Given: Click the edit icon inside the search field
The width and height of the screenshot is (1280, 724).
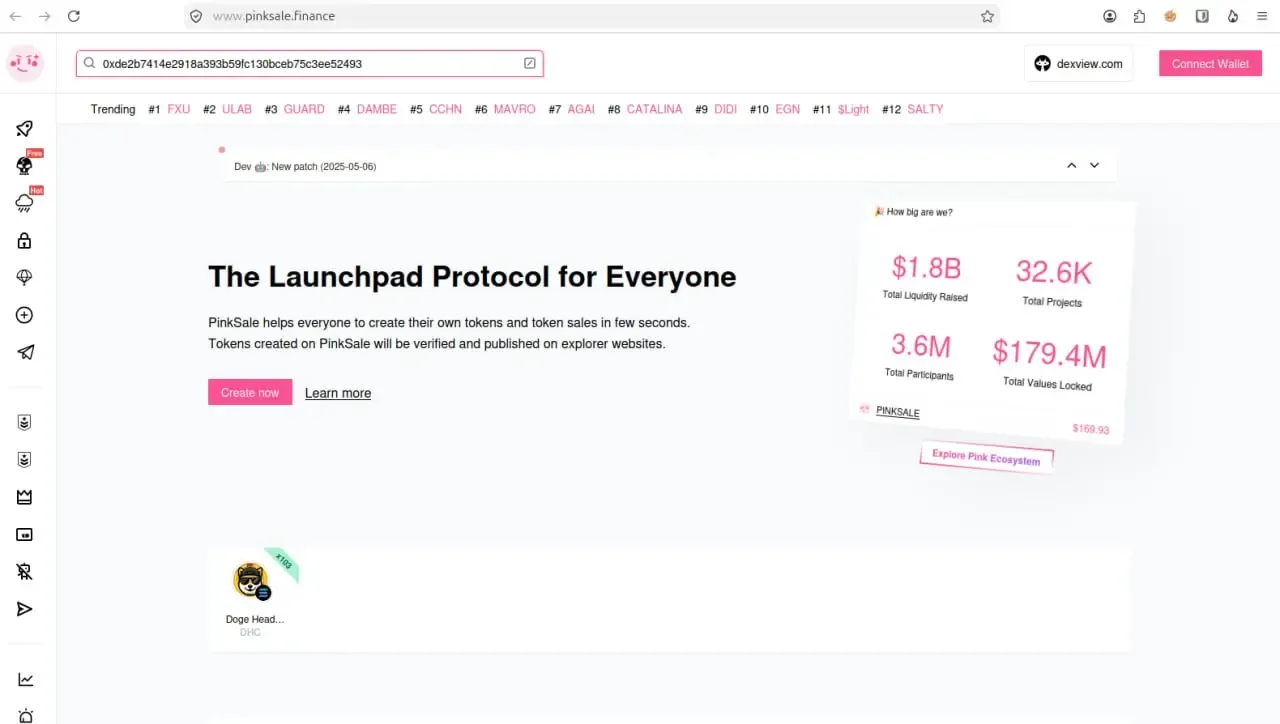Looking at the screenshot, I should [530, 63].
